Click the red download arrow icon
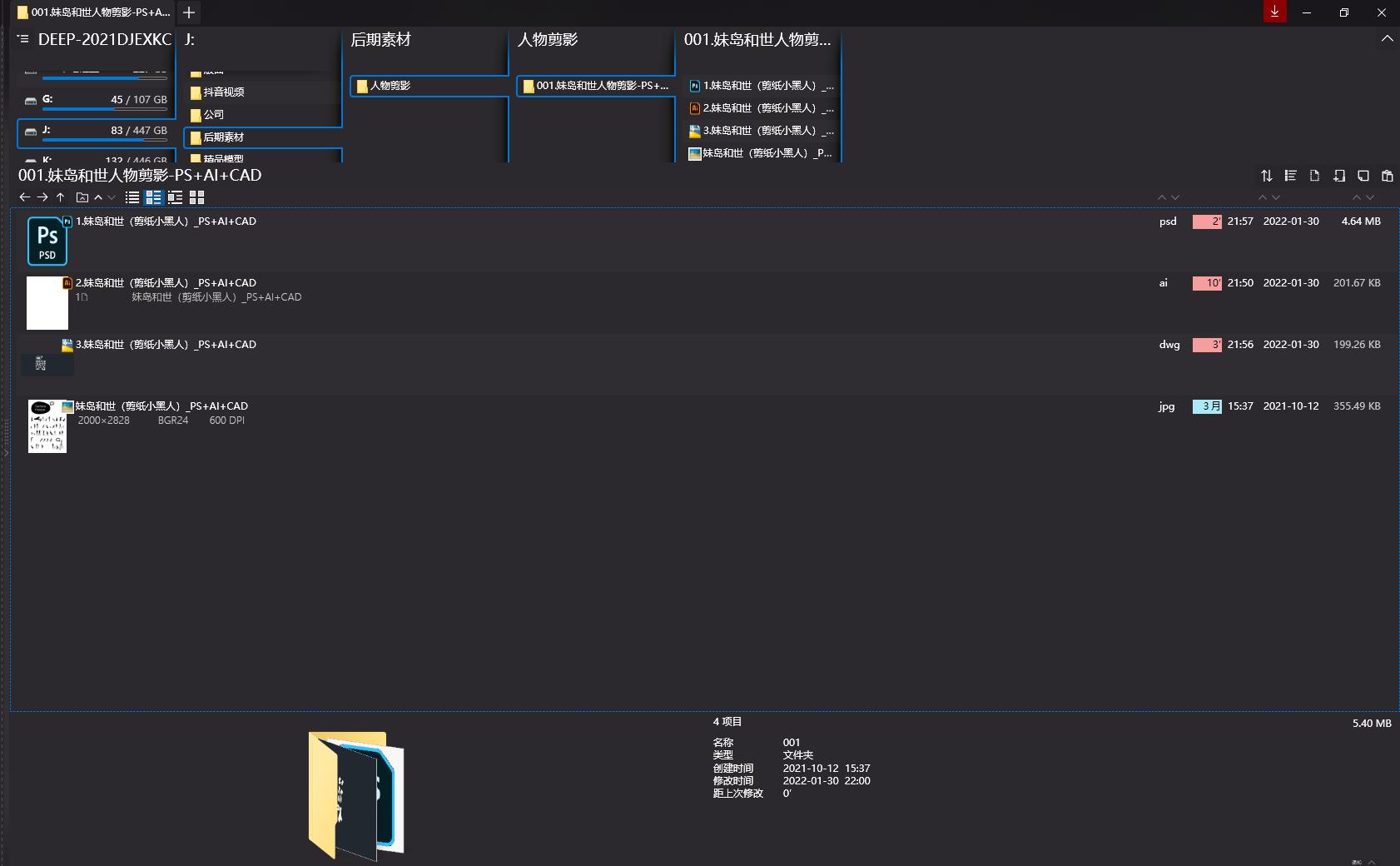 coord(1274,12)
